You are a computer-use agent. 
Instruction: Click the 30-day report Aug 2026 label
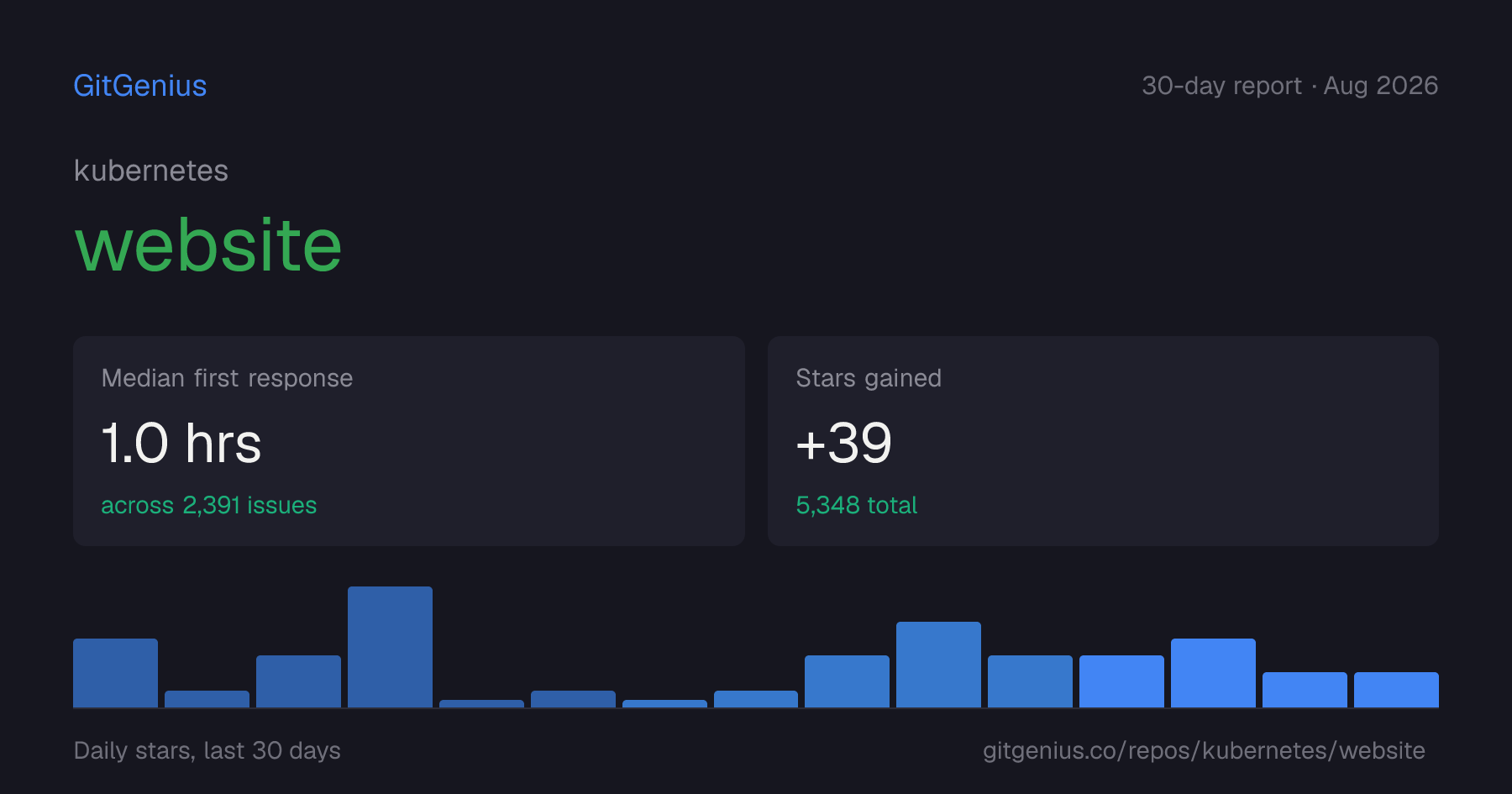point(1289,86)
